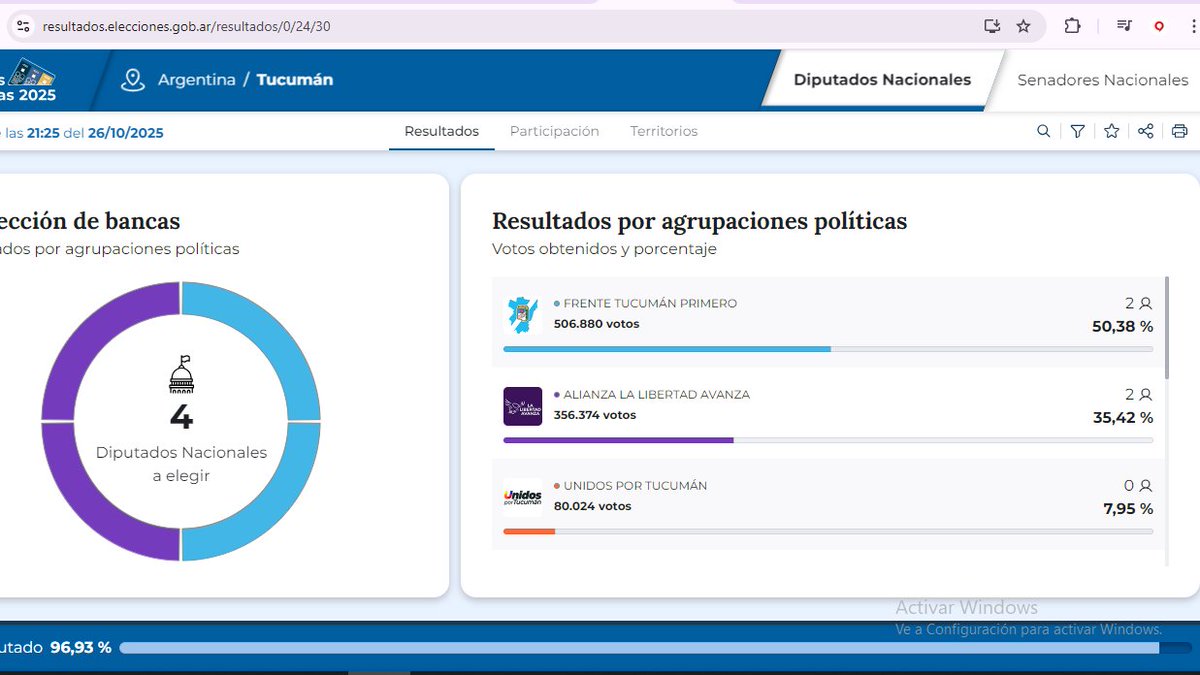This screenshot has width=1200, height=675.
Task: Click the browser address bar URL
Action: 186,26
